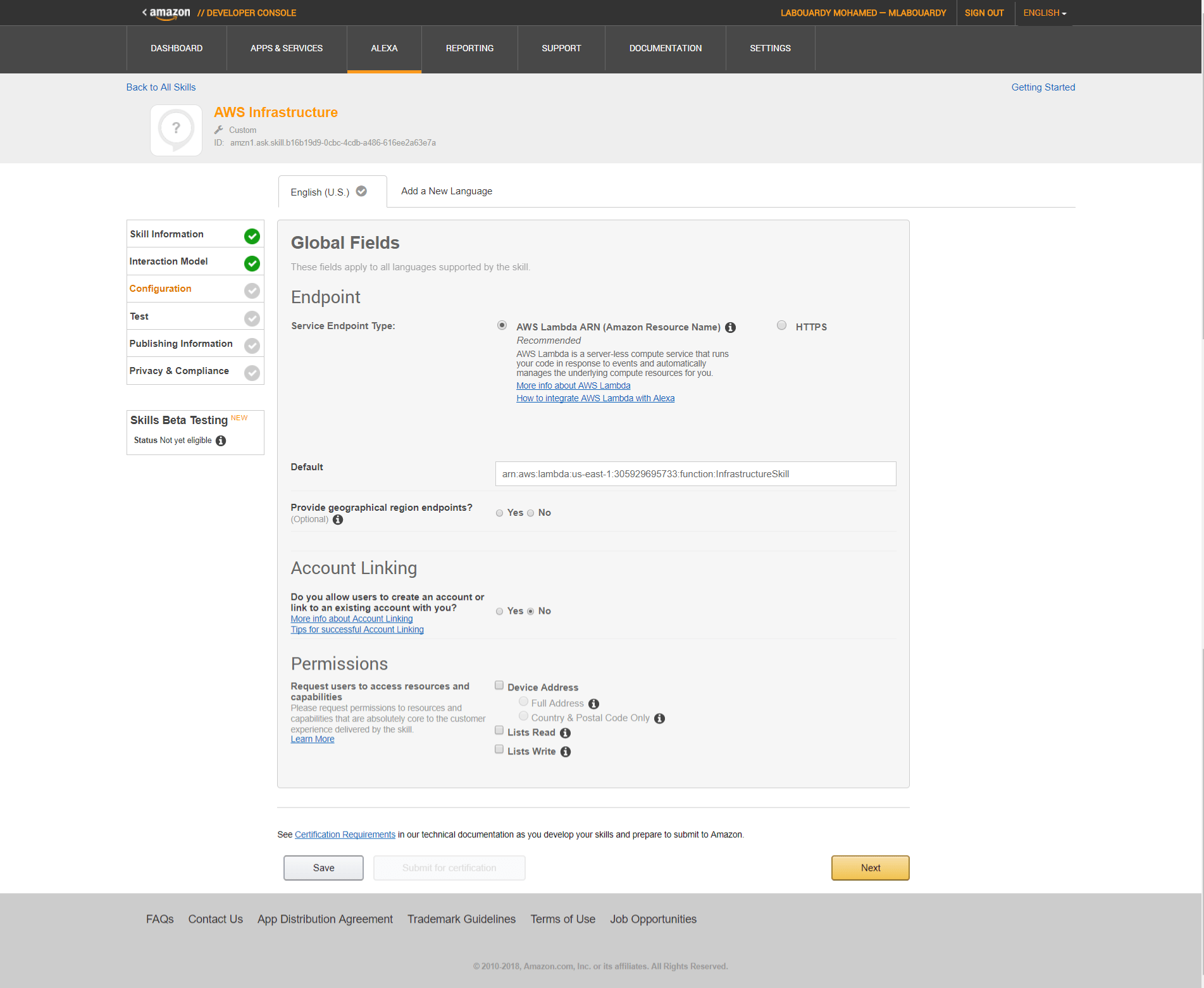
Task: Open the SETTINGS menu
Action: (x=770, y=49)
